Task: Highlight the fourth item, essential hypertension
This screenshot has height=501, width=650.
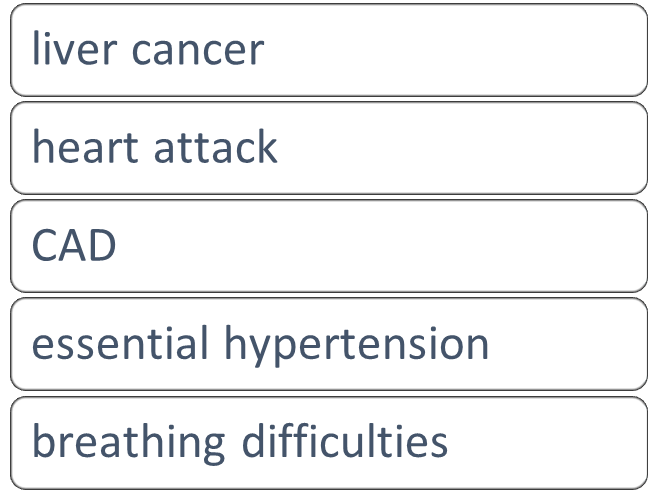Action: (328, 344)
